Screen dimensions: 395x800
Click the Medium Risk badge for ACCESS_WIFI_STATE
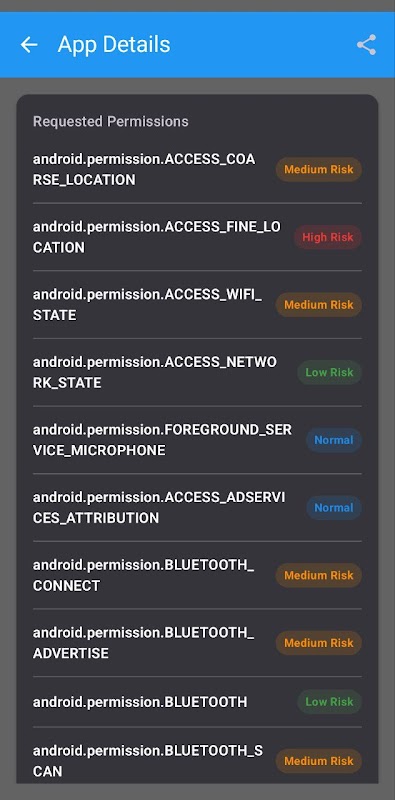click(319, 305)
